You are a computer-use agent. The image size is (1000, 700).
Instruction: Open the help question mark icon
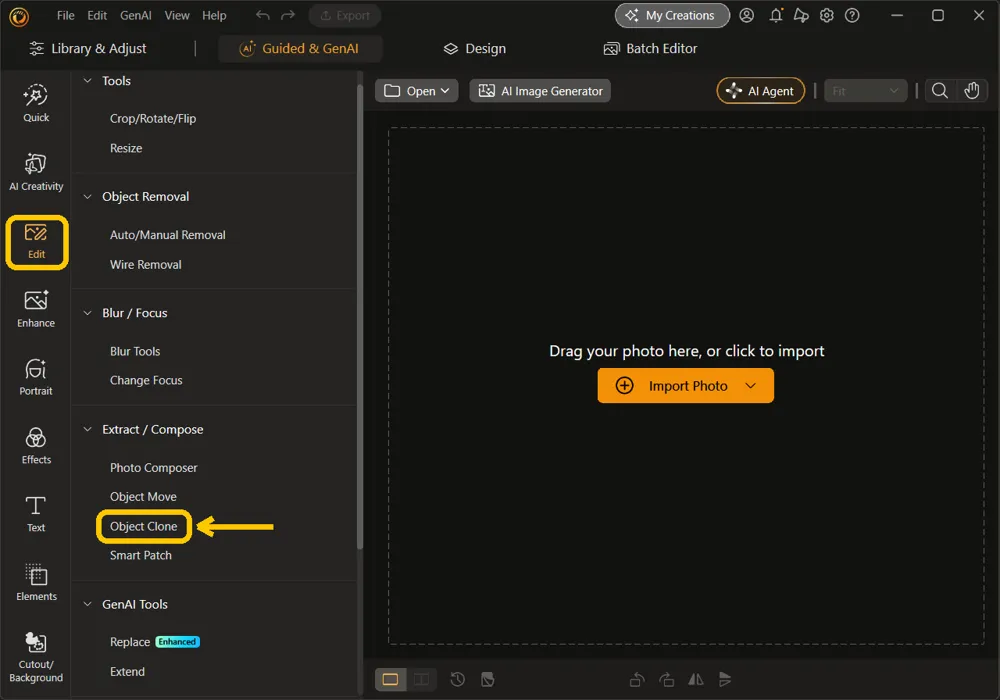coord(852,15)
